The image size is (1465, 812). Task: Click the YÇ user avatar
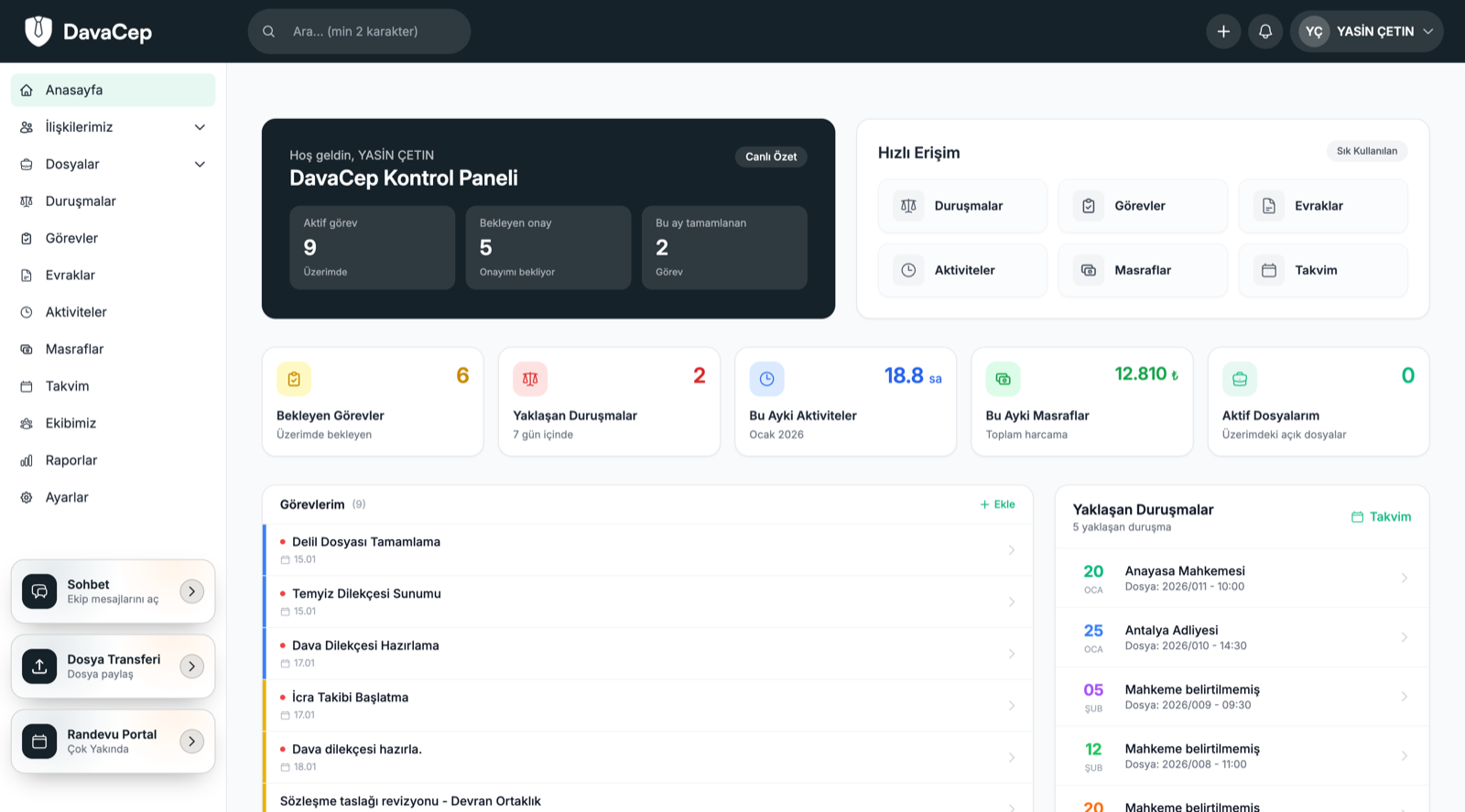(1314, 31)
